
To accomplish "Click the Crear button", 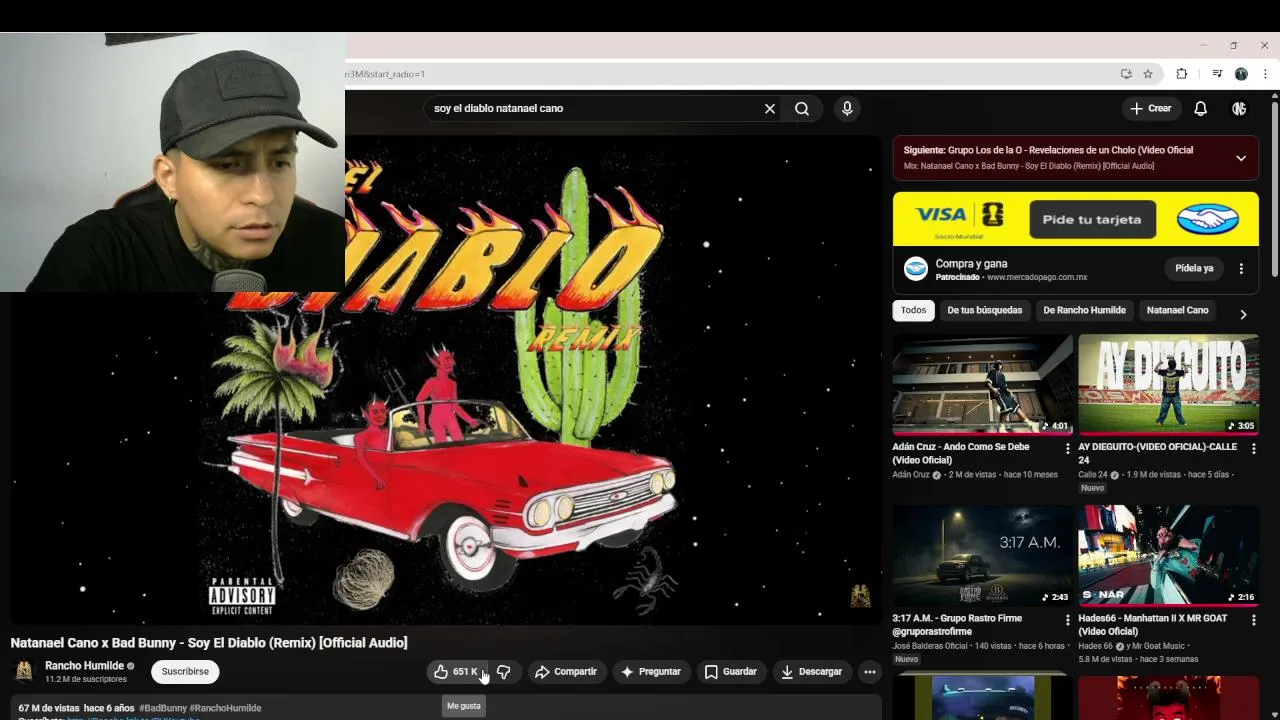I will [1150, 109].
